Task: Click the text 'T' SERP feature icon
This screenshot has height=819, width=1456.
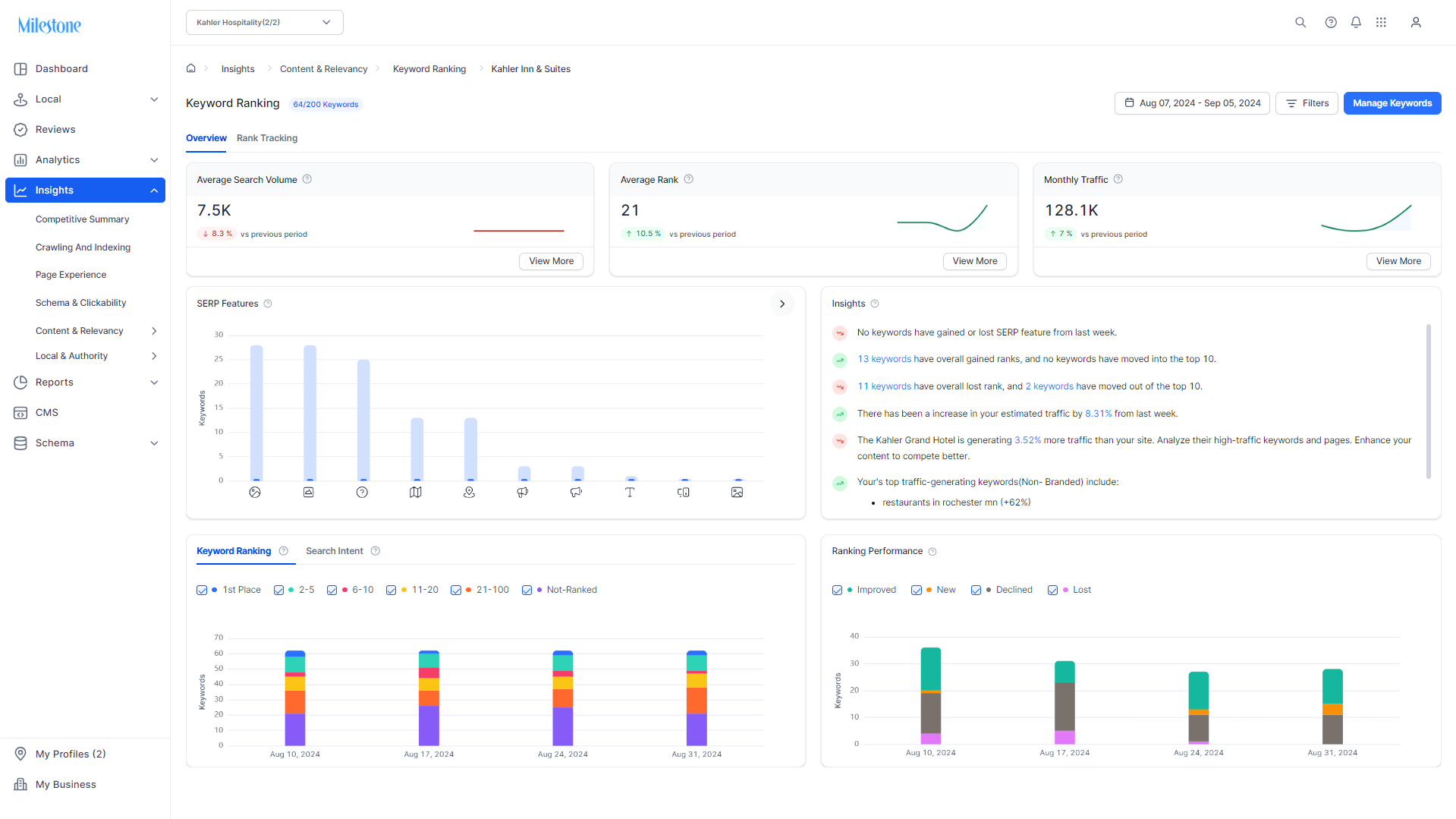Action: pyautogui.click(x=630, y=493)
